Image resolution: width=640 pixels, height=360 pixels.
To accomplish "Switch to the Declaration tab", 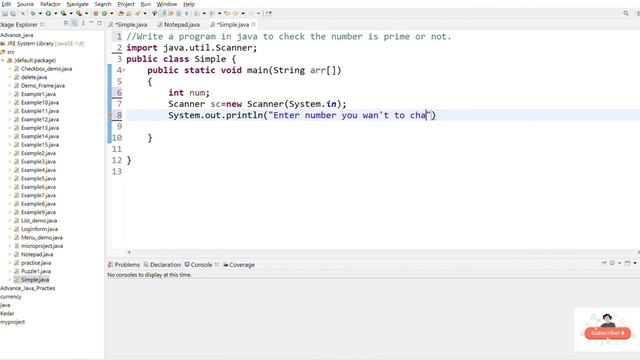I will 162,264.
